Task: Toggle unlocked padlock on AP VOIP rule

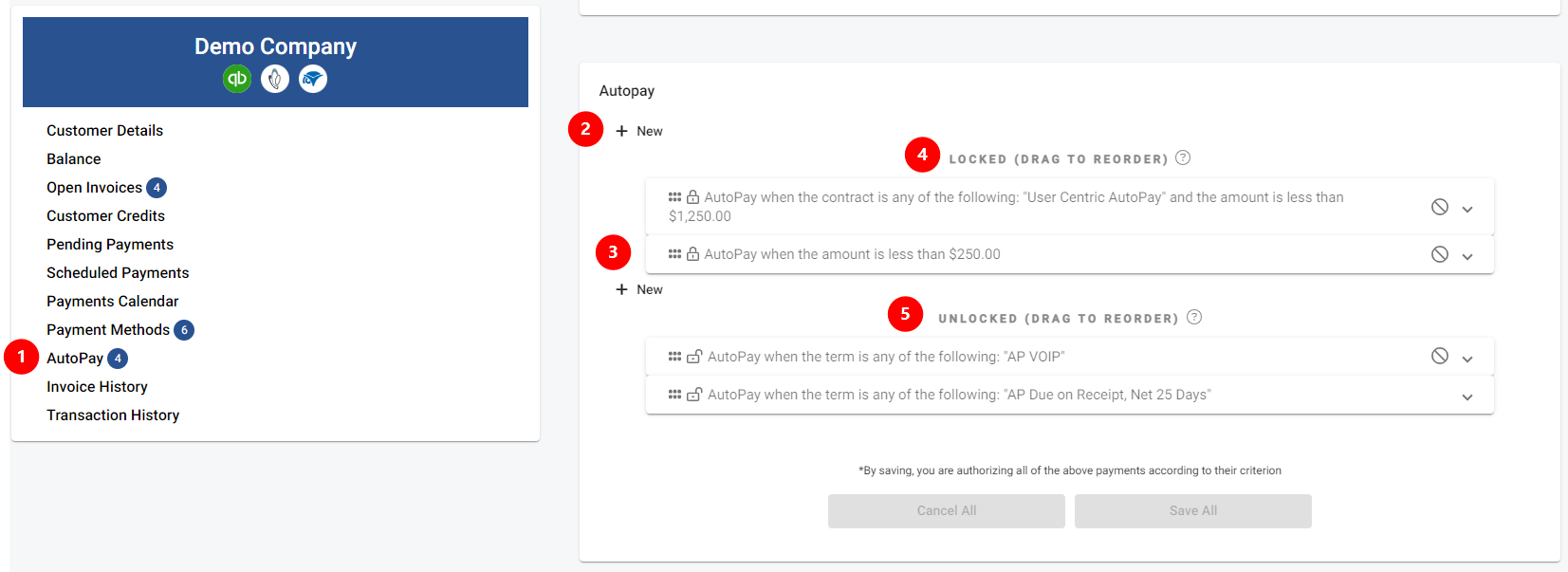Action: tap(694, 357)
